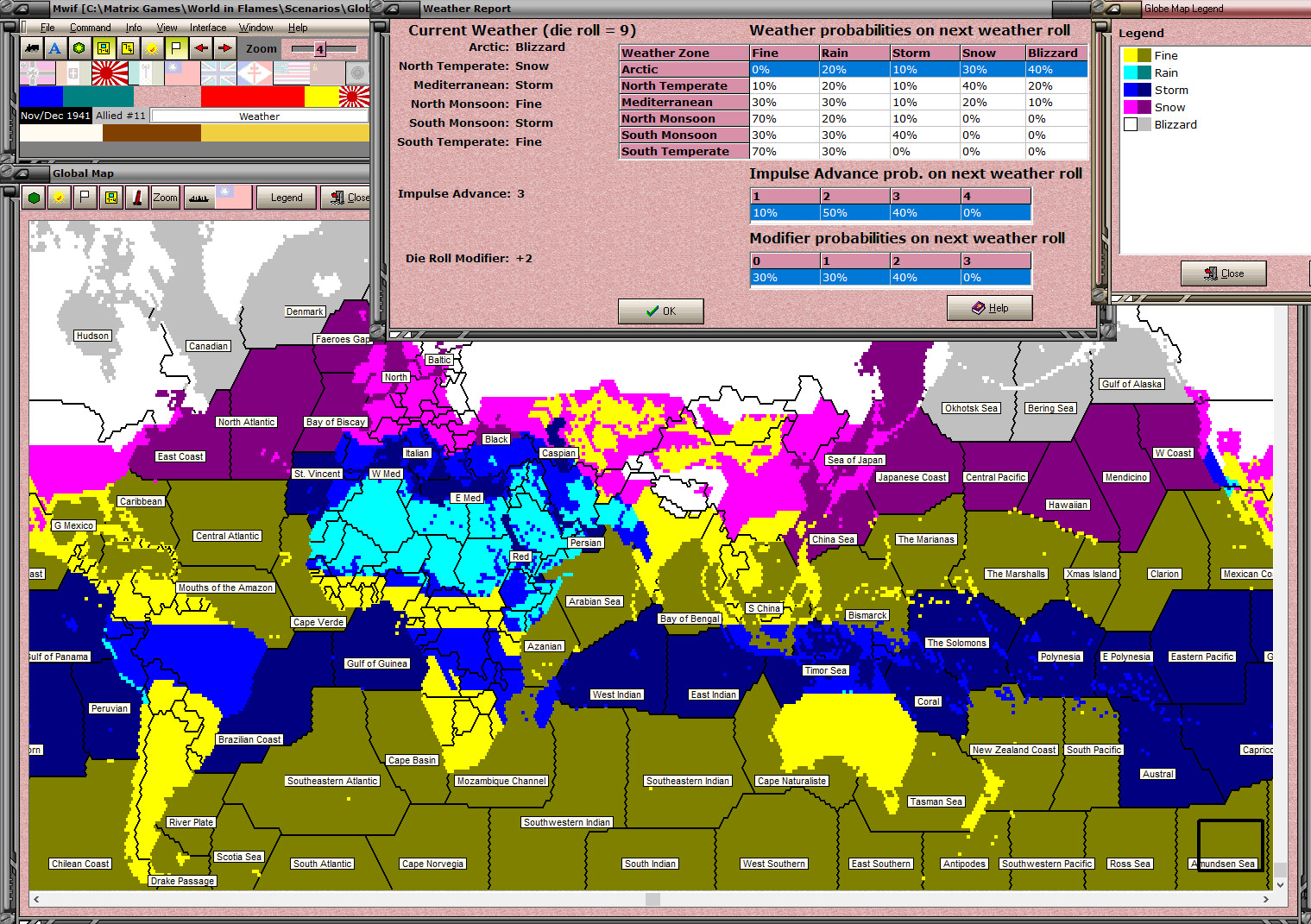Click the map's horizontal scrollbar thumb

[652, 899]
